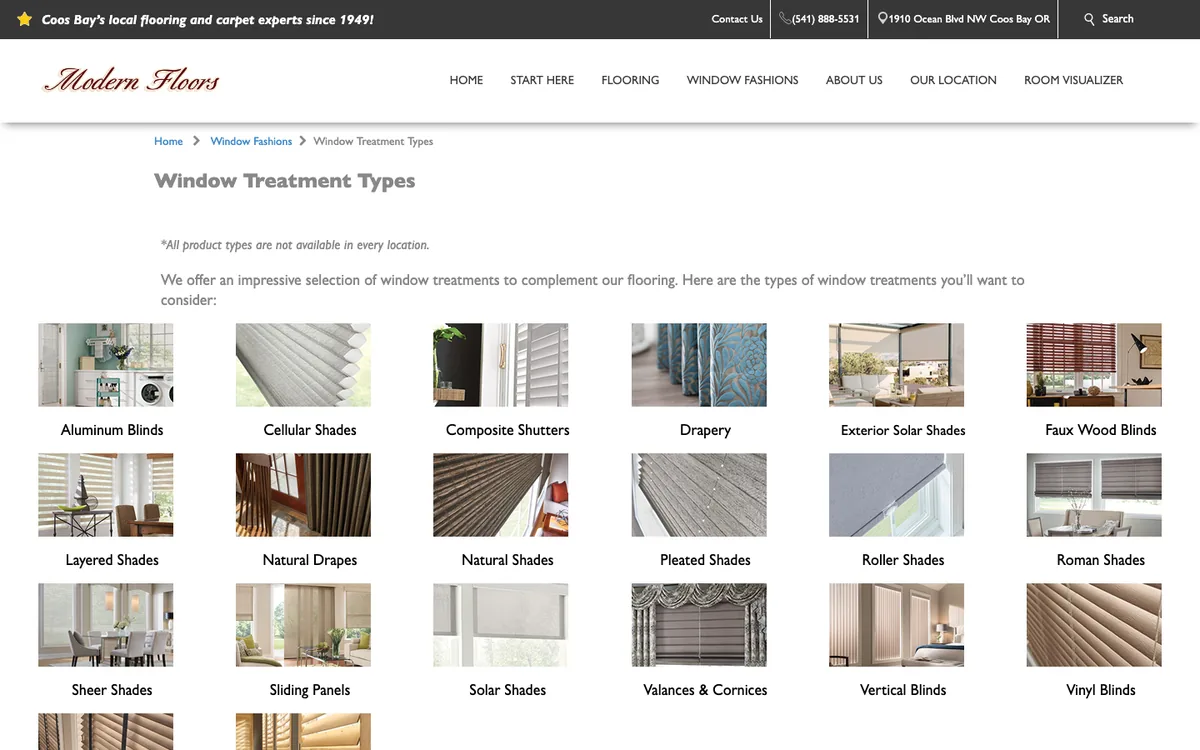Click the Pleated Shades text label

pyautogui.click(x=705, y=560)
